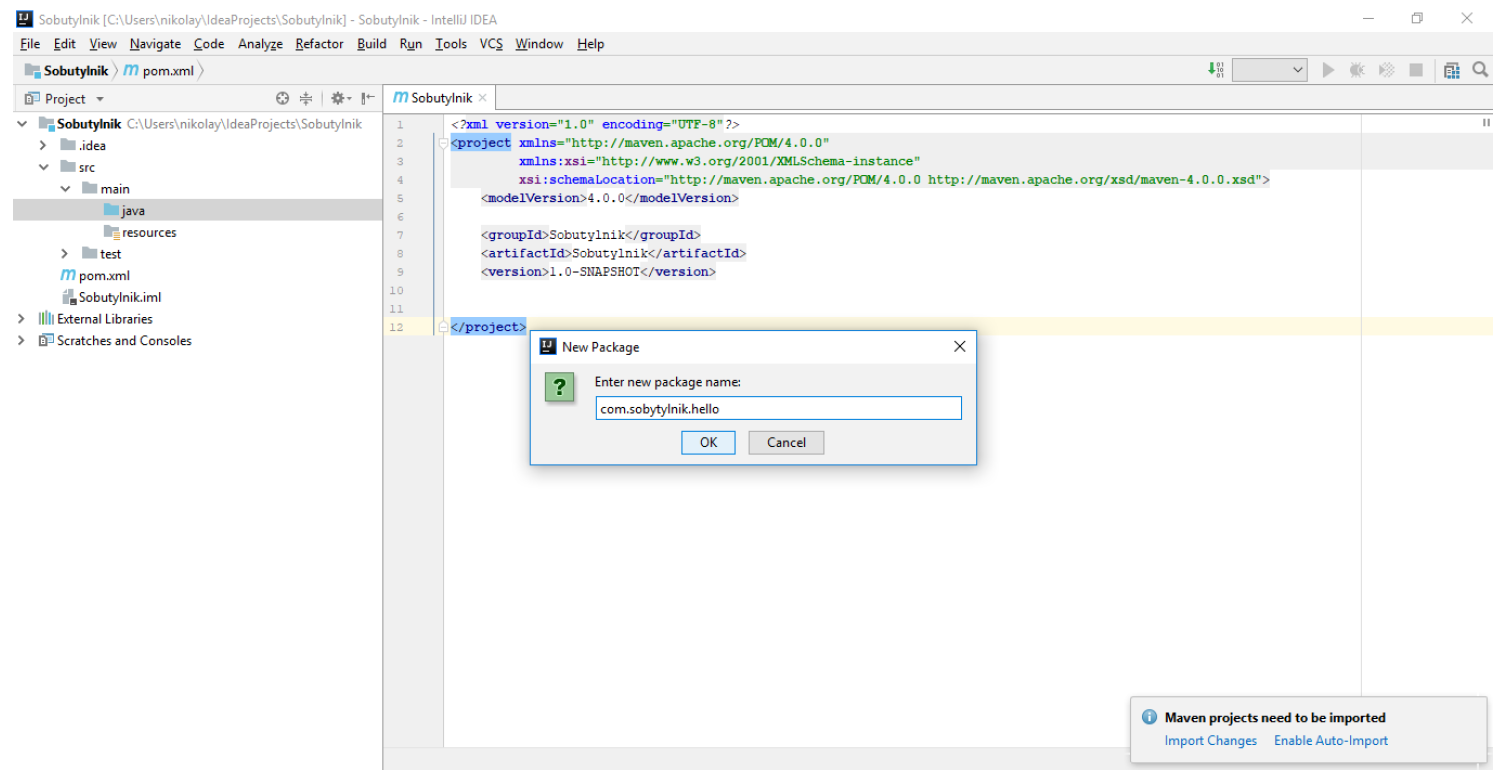Click the info icon in Maven notification

[x=1150, y=717]
